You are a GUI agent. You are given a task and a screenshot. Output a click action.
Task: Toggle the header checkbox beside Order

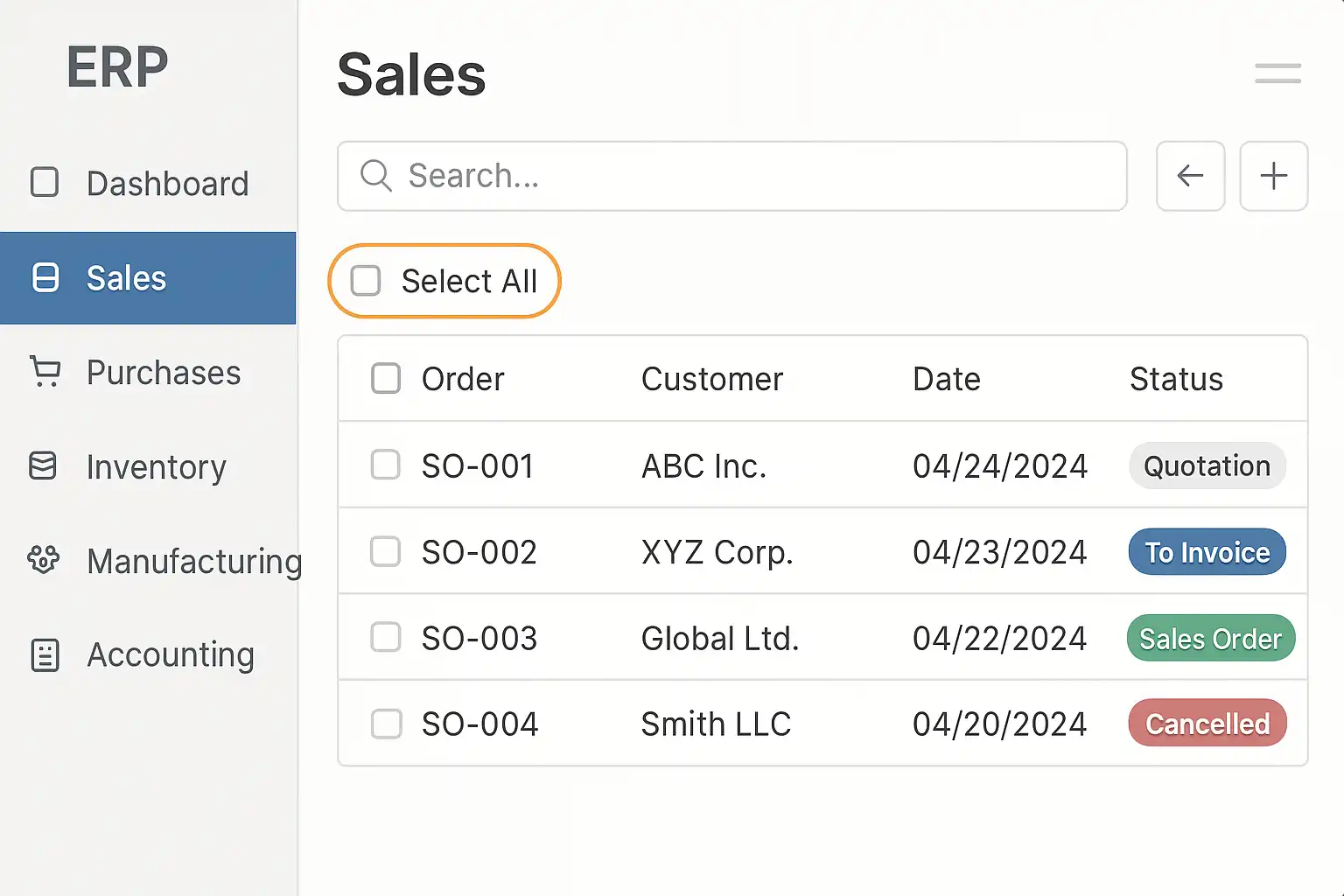[x=386, y=378]
